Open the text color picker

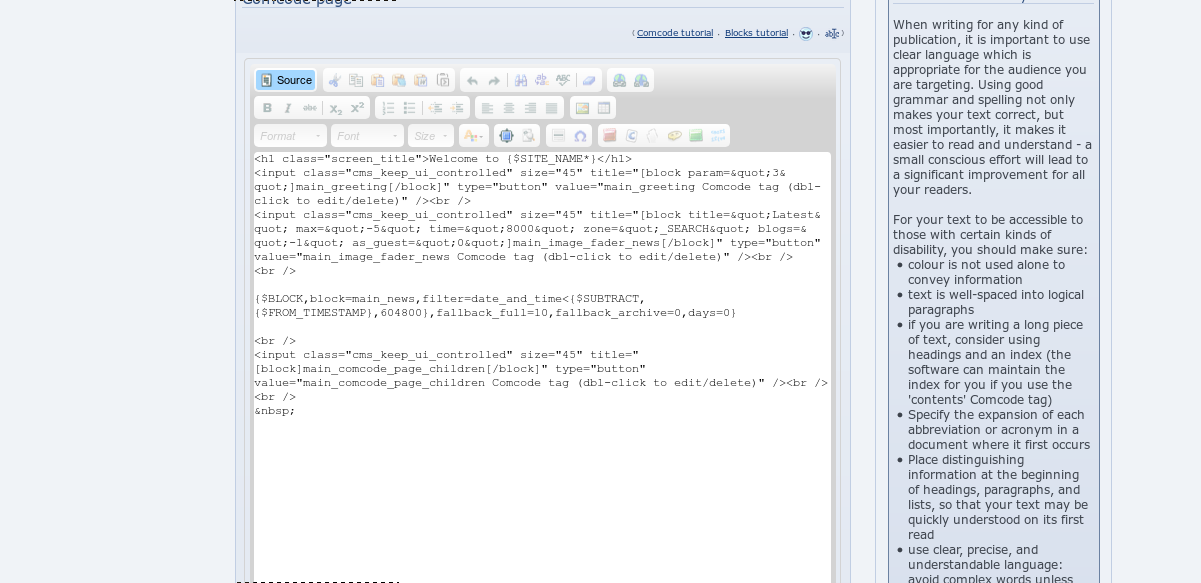[x=472, y=136]
